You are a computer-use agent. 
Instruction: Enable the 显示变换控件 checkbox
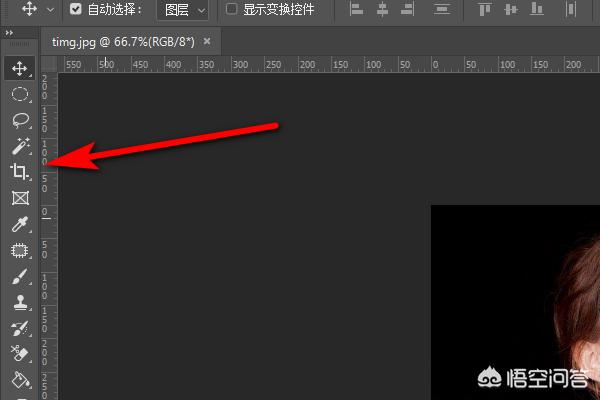(x=231, y=9)
